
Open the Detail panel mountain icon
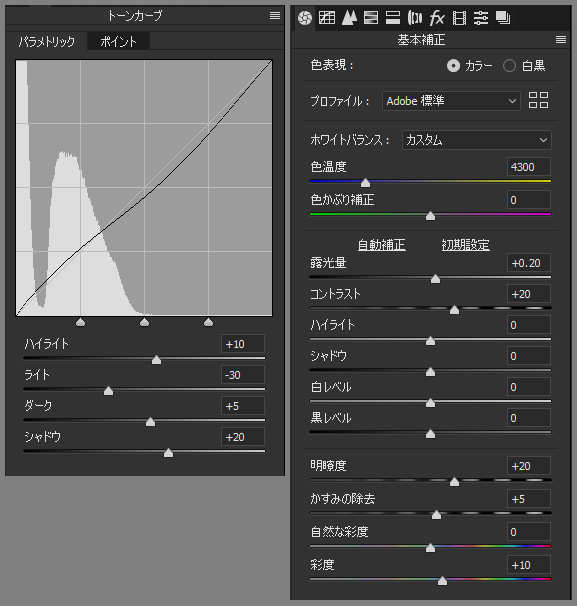pos(349,18)
